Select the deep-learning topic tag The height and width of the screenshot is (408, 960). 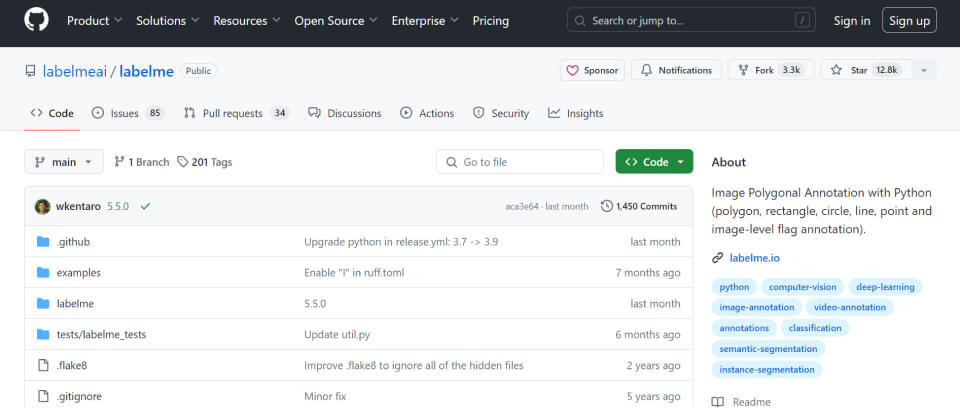[885, 287]
